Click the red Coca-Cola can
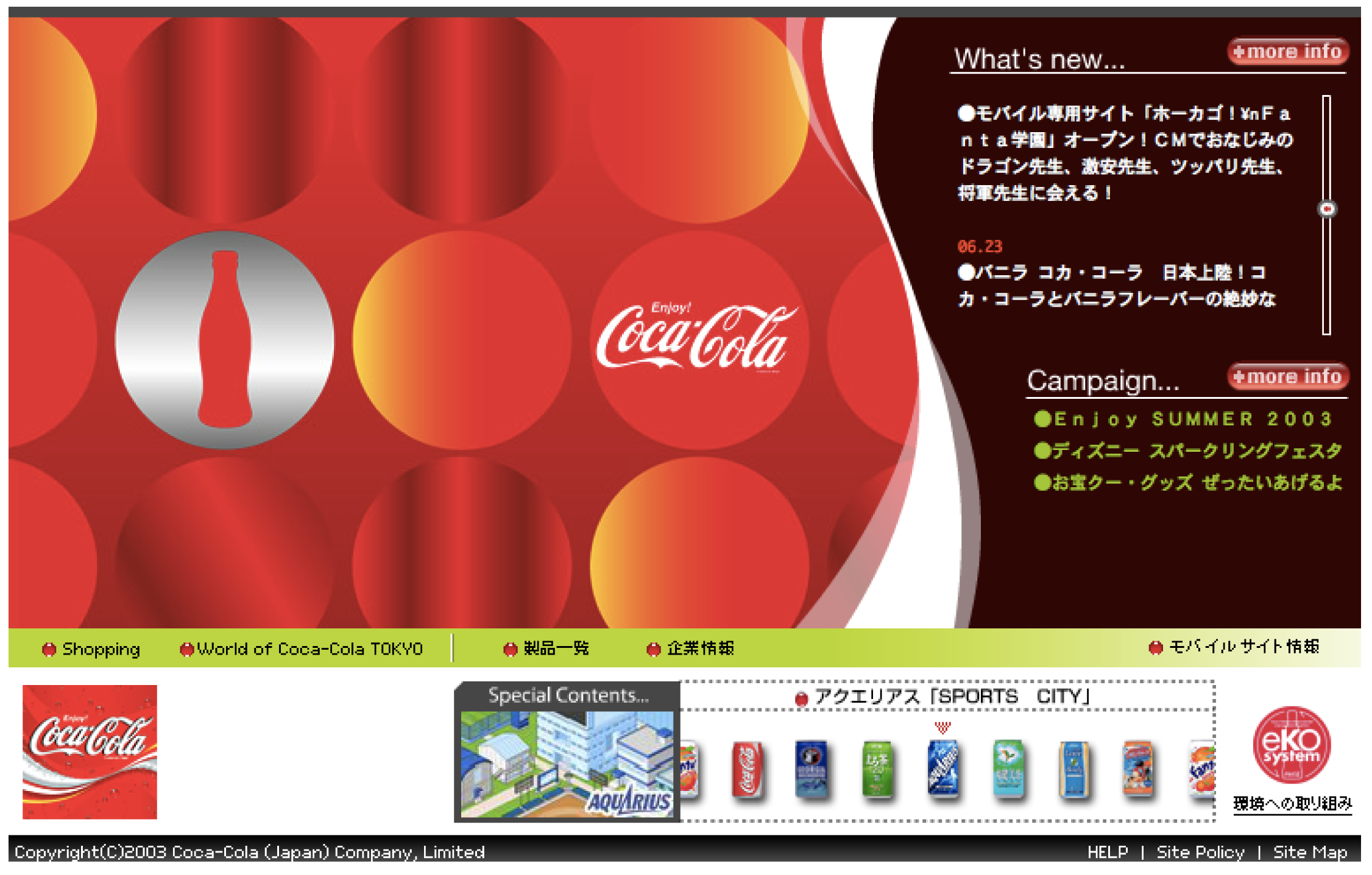 (x=748, y=768)
